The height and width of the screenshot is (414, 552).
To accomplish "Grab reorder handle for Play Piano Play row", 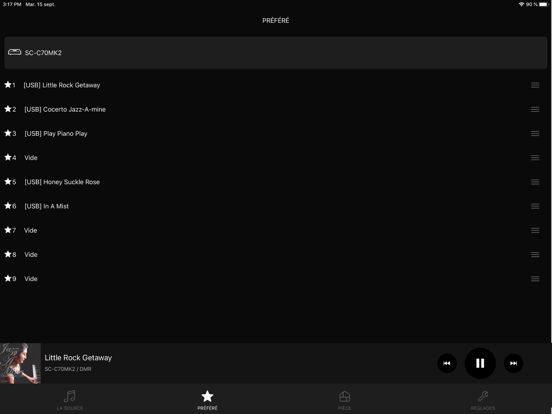I will [535, 133].
